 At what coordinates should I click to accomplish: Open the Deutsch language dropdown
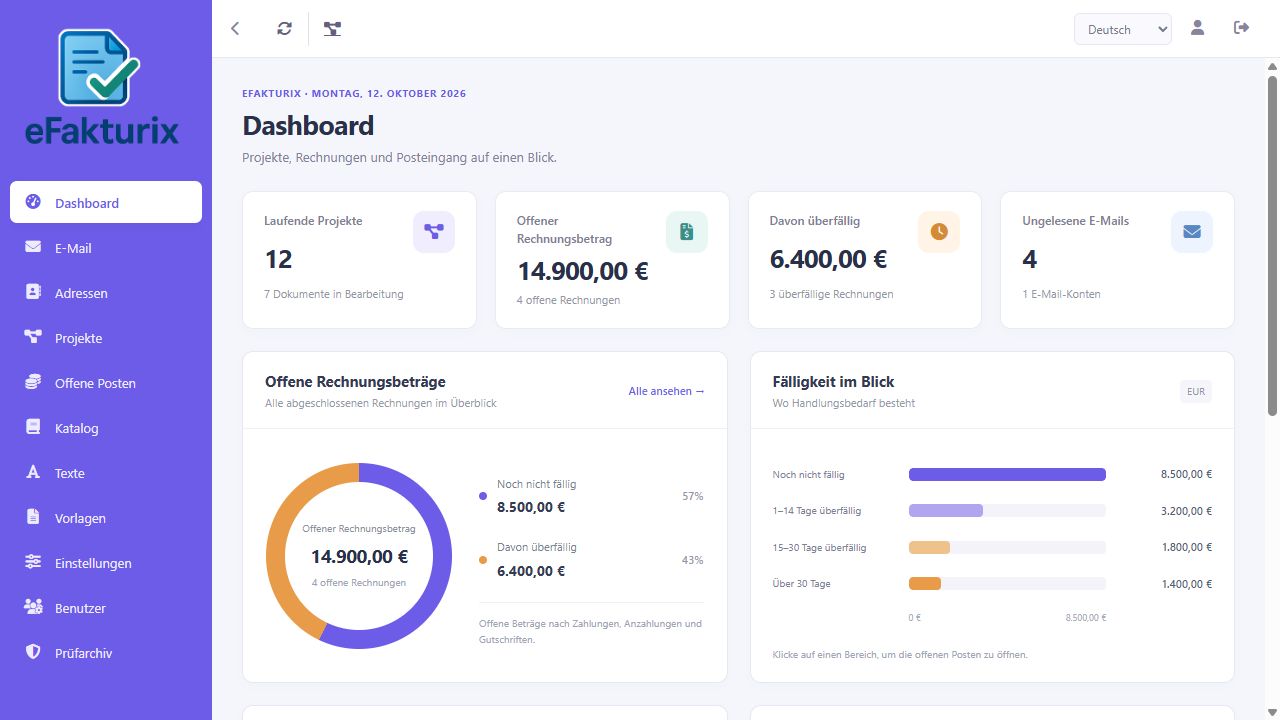pyautogui.click(x=1123, y=29)
